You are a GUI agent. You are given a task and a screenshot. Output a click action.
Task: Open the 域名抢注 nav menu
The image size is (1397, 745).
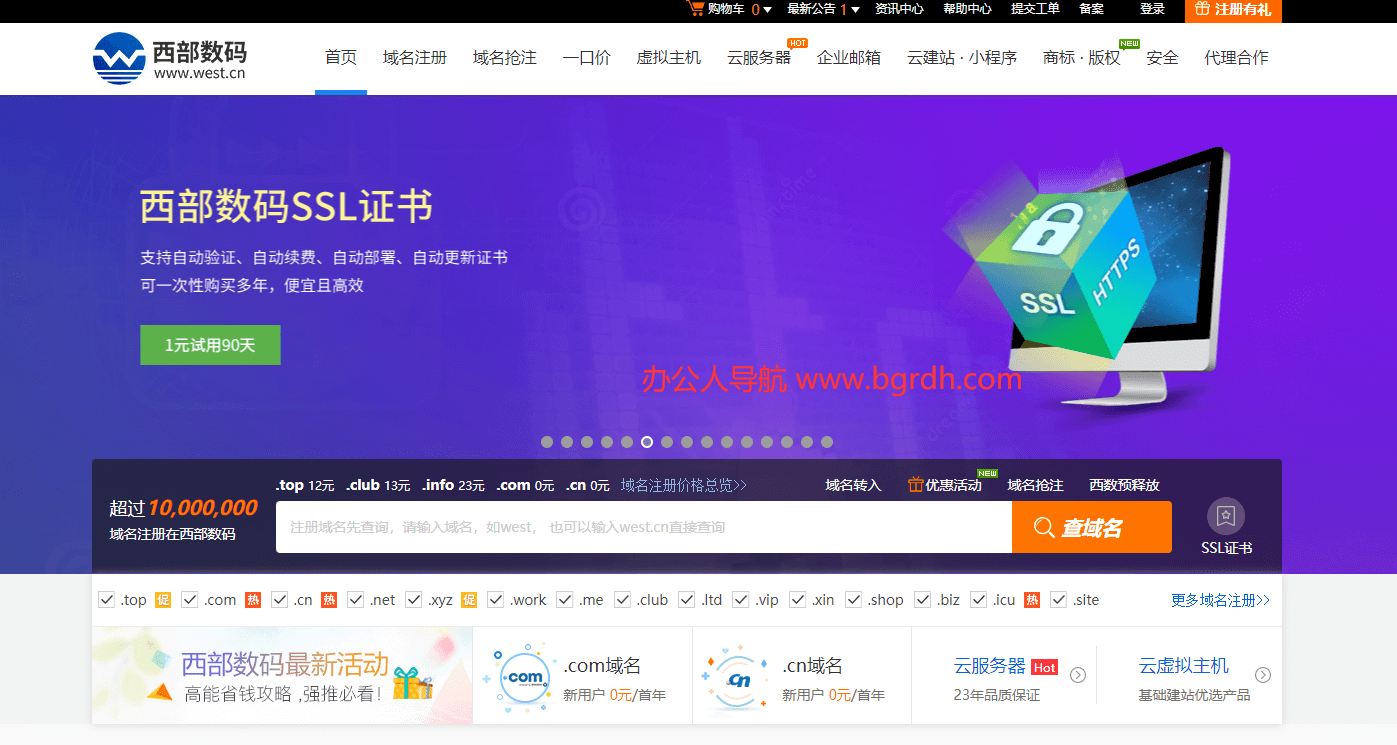(x=505, y=58)
